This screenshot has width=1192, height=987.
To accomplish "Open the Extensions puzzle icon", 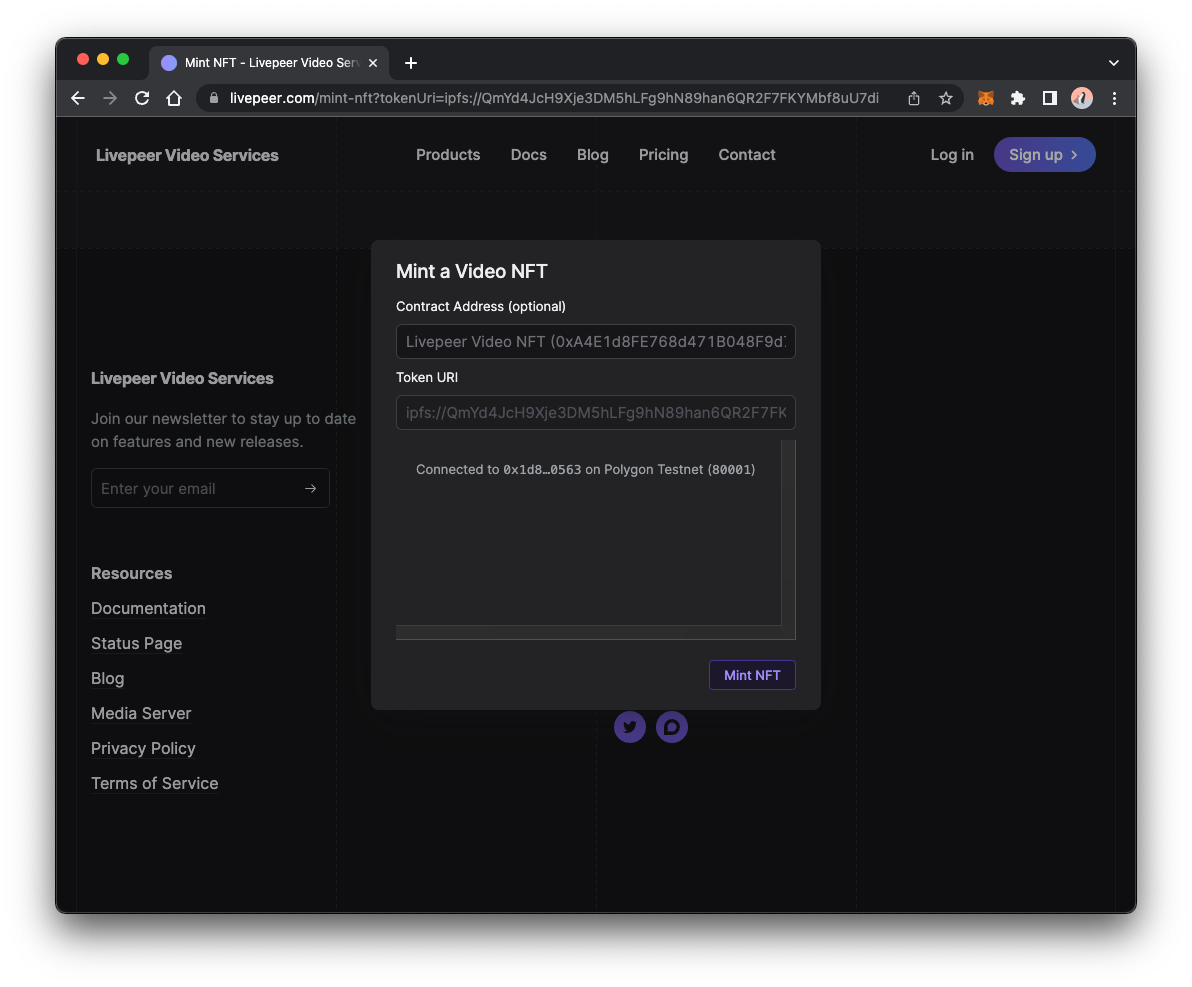I will [1018, 98].
